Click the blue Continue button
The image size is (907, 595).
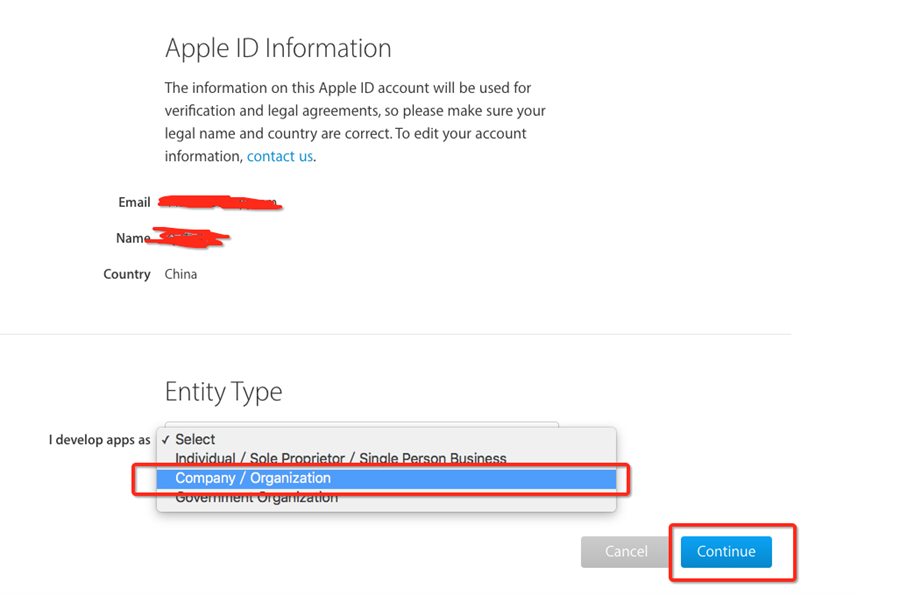point(726,551)
